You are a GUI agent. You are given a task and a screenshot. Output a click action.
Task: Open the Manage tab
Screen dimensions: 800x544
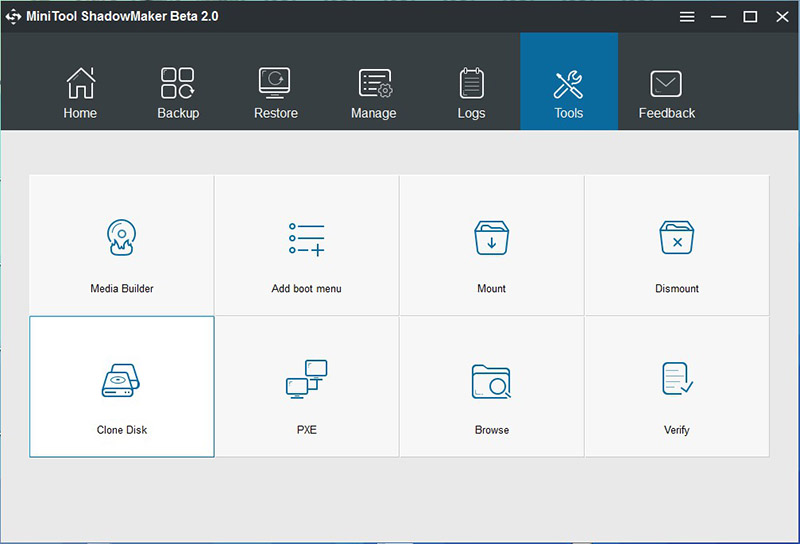coord(374,93)
